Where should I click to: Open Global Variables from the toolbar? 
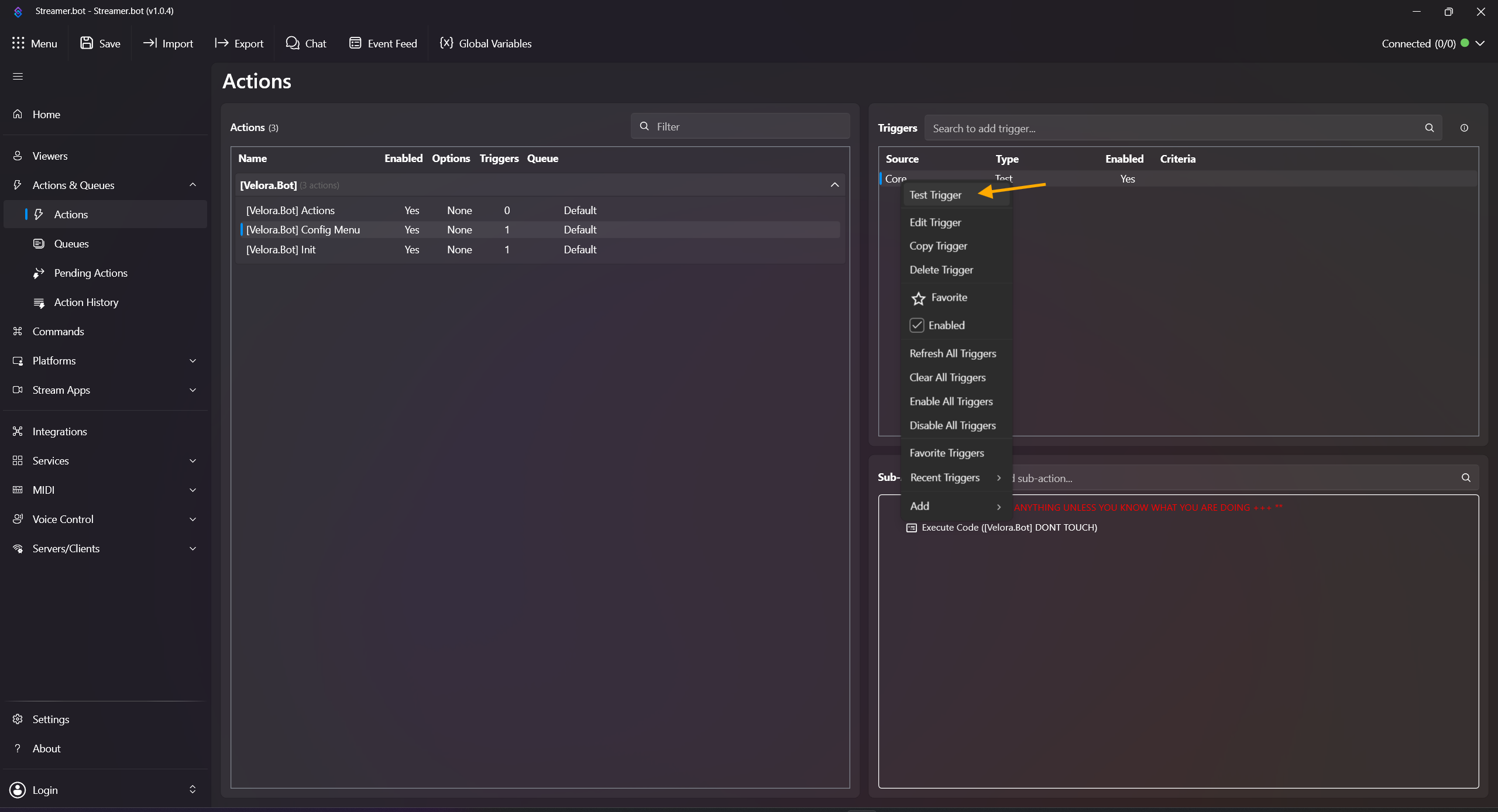pos(486,43)
